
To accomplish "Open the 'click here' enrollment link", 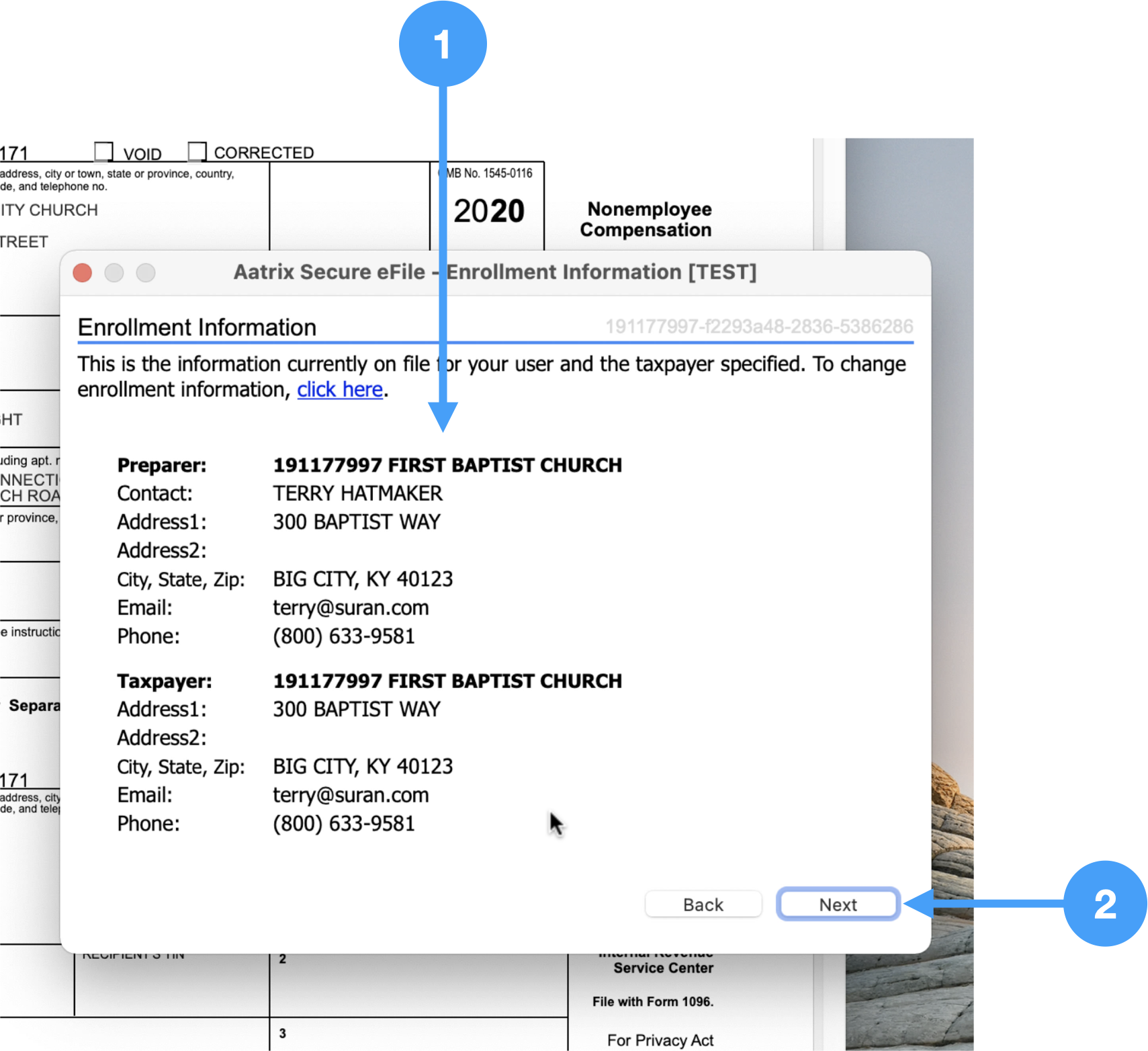I will click(340, 390).
